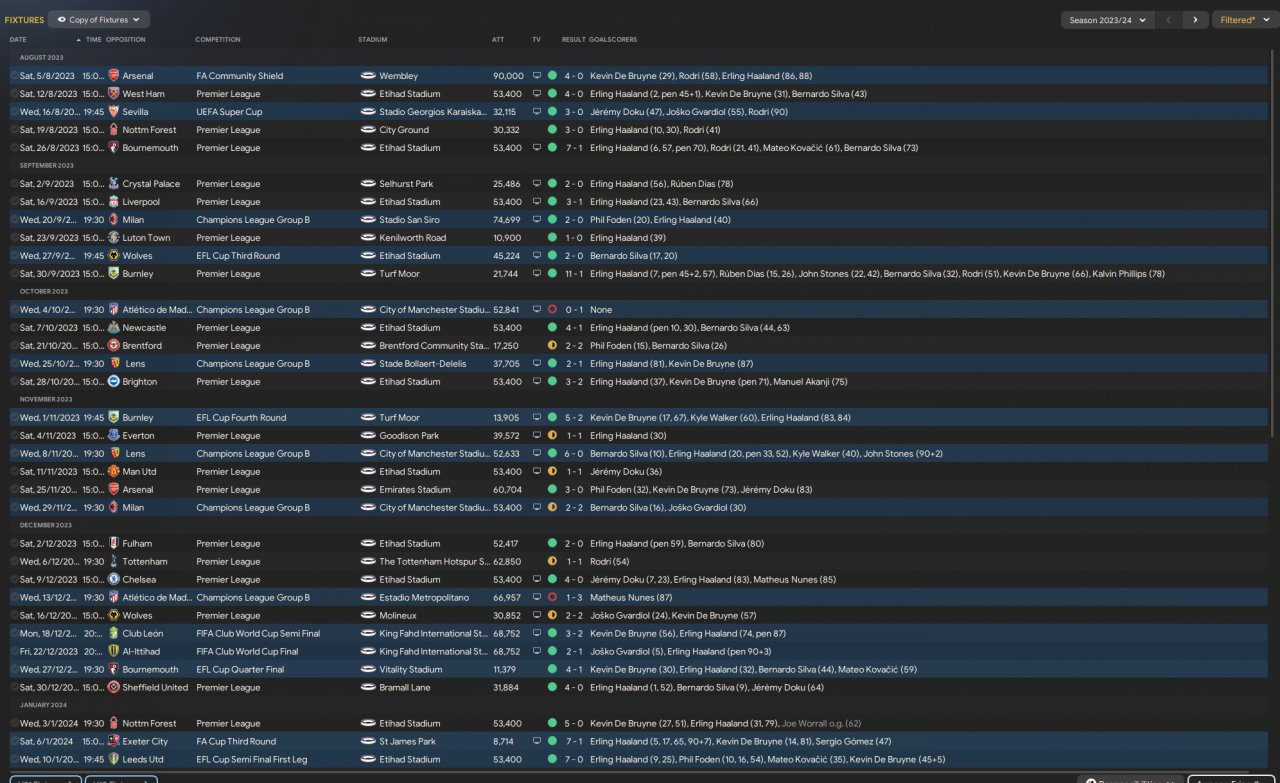Image resolution: width=1280 pixels, height=783 pixels.
Task: Tick the Crystal Palace fixture row checkbox
Action: click(x=14, y=184)
